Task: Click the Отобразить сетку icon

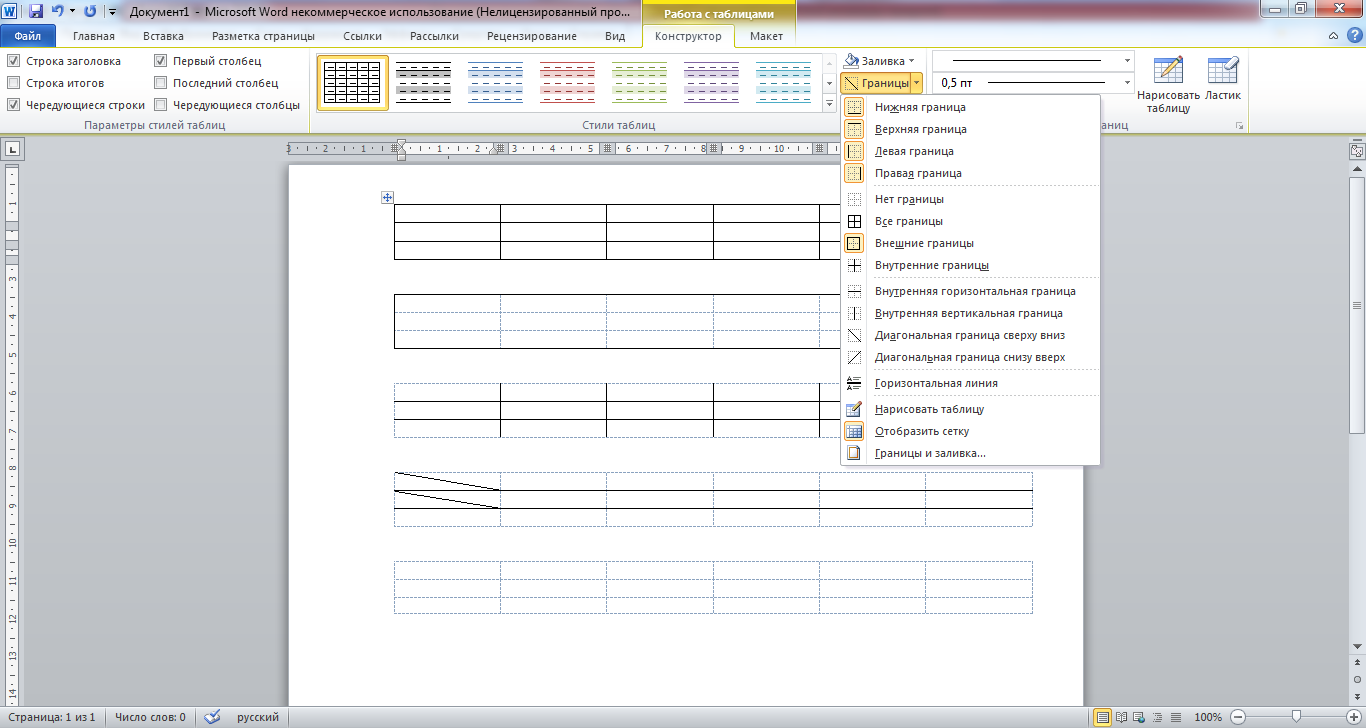Action: tap(854, 431)
